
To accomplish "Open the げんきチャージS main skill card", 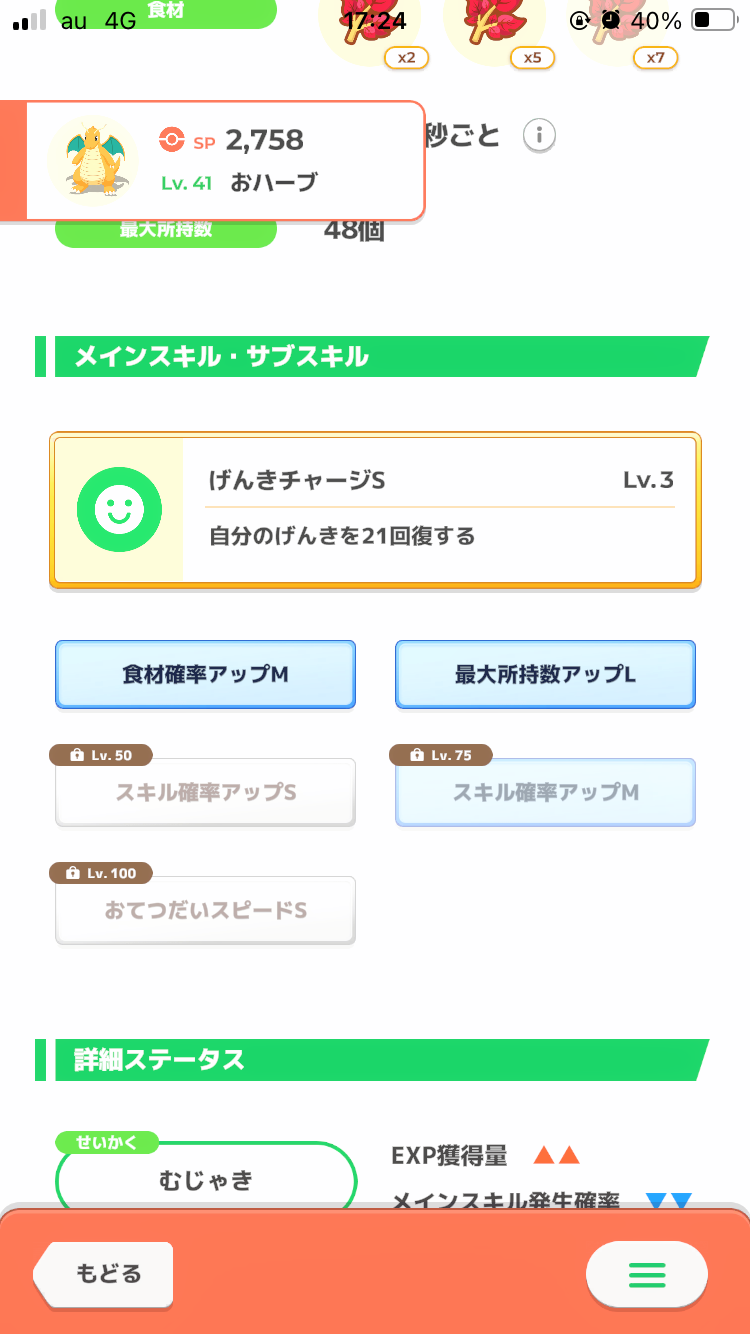I will (x=440, y=511).
